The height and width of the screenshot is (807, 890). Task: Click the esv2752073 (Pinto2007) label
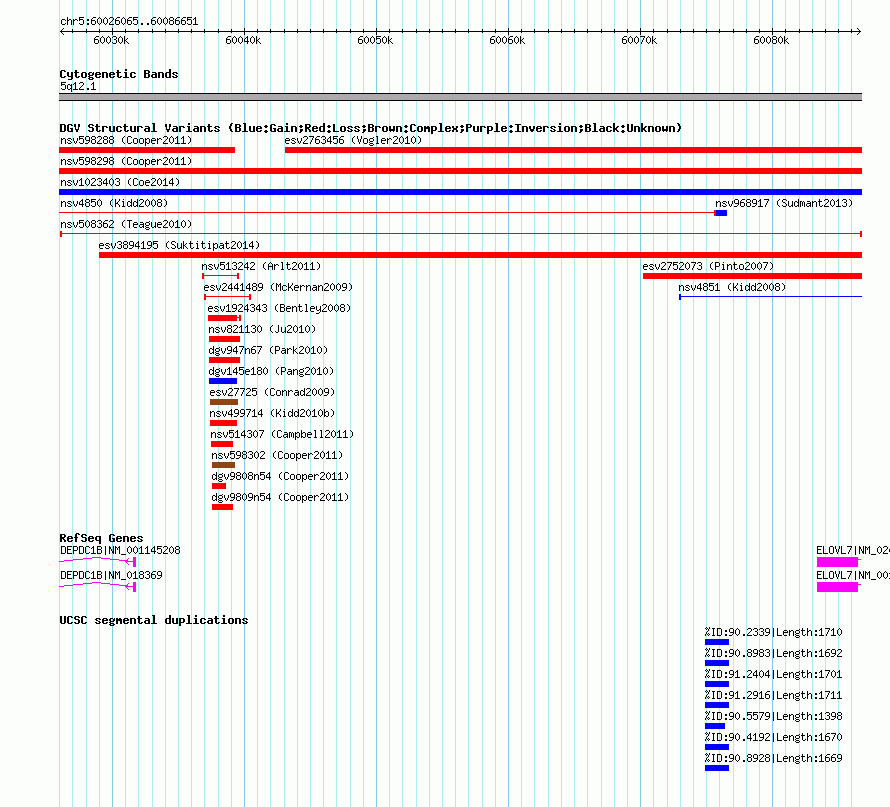[708, 266]
